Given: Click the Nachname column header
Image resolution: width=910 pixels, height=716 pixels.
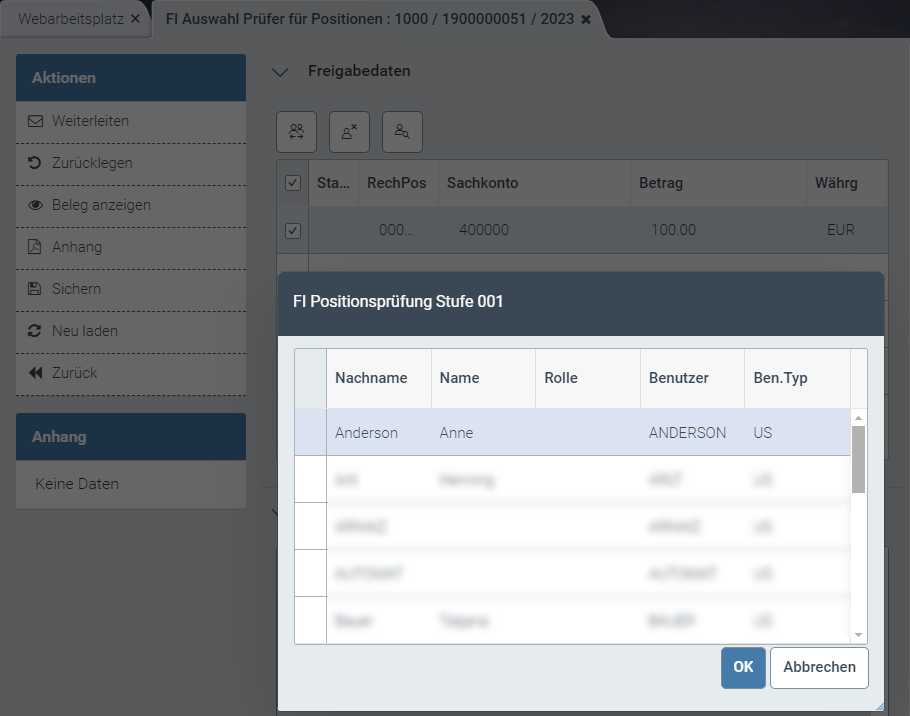Looking at the screenshot, I should (371, 378).
